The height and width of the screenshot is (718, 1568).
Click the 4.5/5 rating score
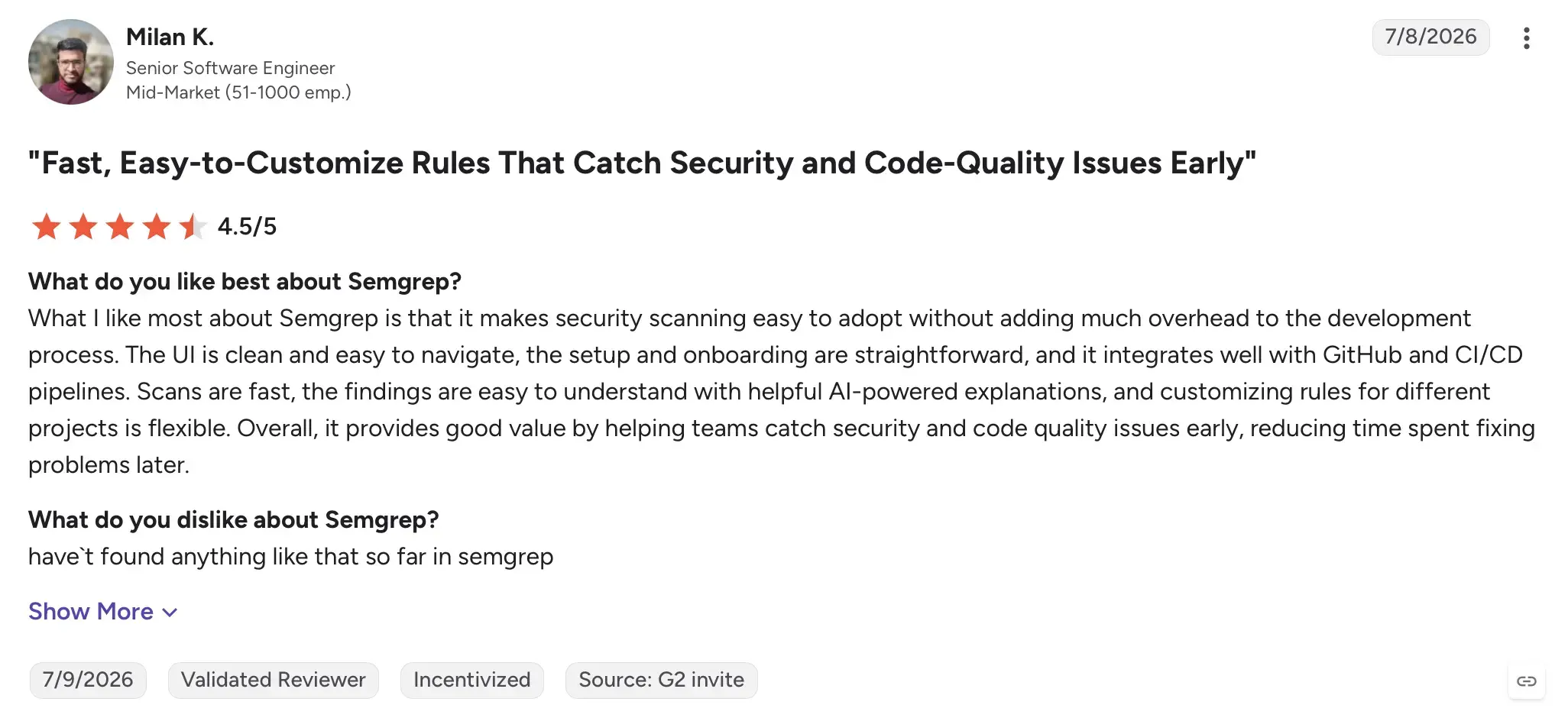coord(247,227)
